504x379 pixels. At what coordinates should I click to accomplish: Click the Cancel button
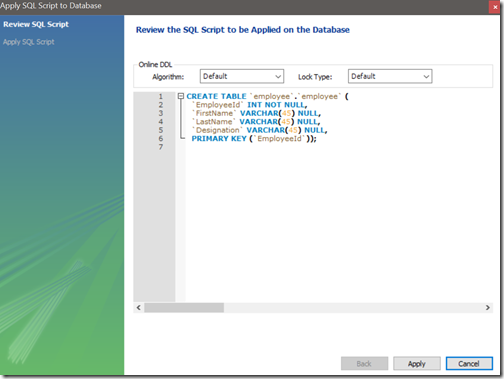click(469, 363)
